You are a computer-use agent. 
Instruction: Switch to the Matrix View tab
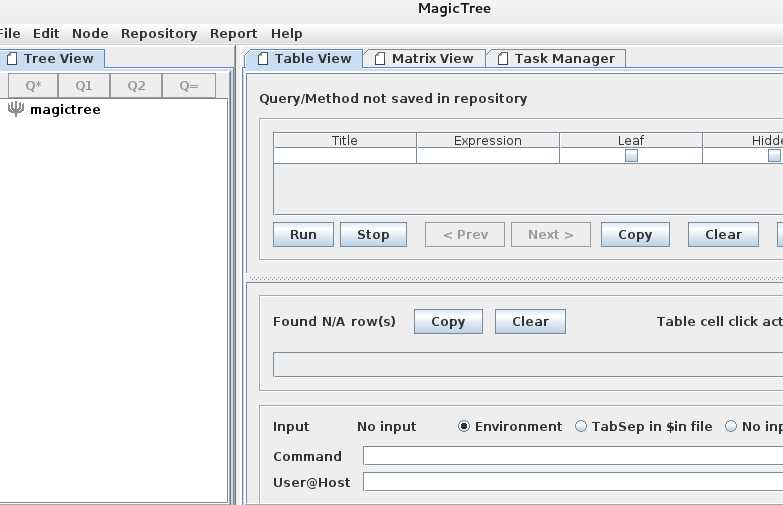tap(424, 58)
